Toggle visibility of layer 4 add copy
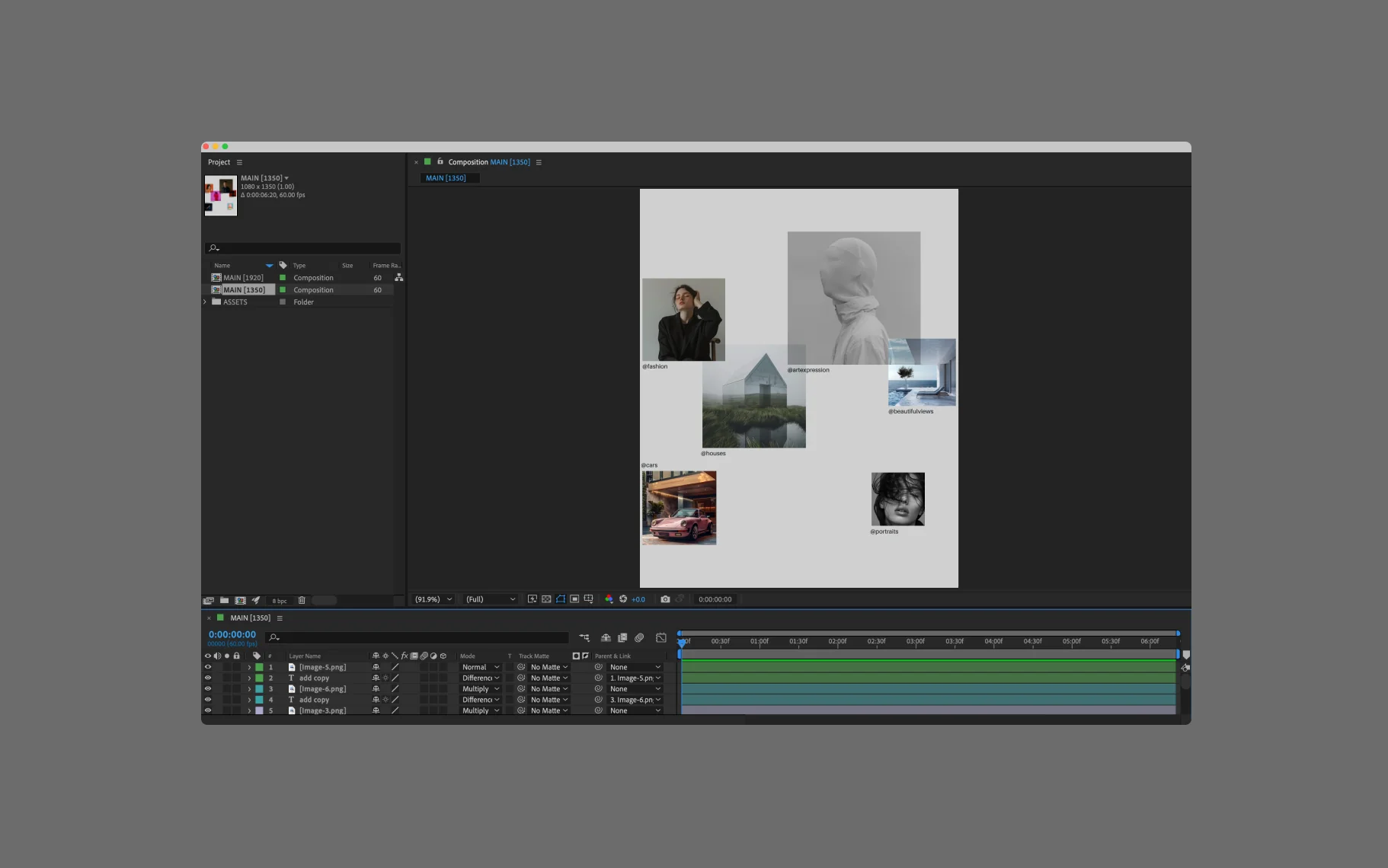 pos(207,700)
